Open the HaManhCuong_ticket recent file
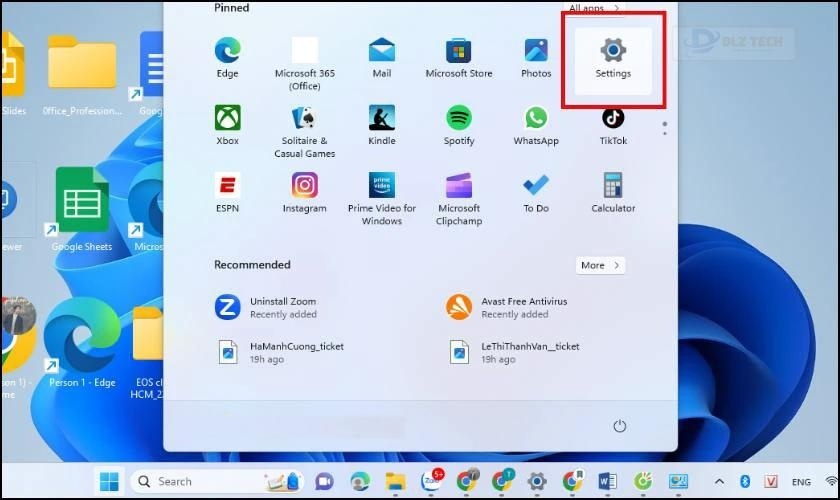The width and height of the screenshot is (840, 500). 280,353
